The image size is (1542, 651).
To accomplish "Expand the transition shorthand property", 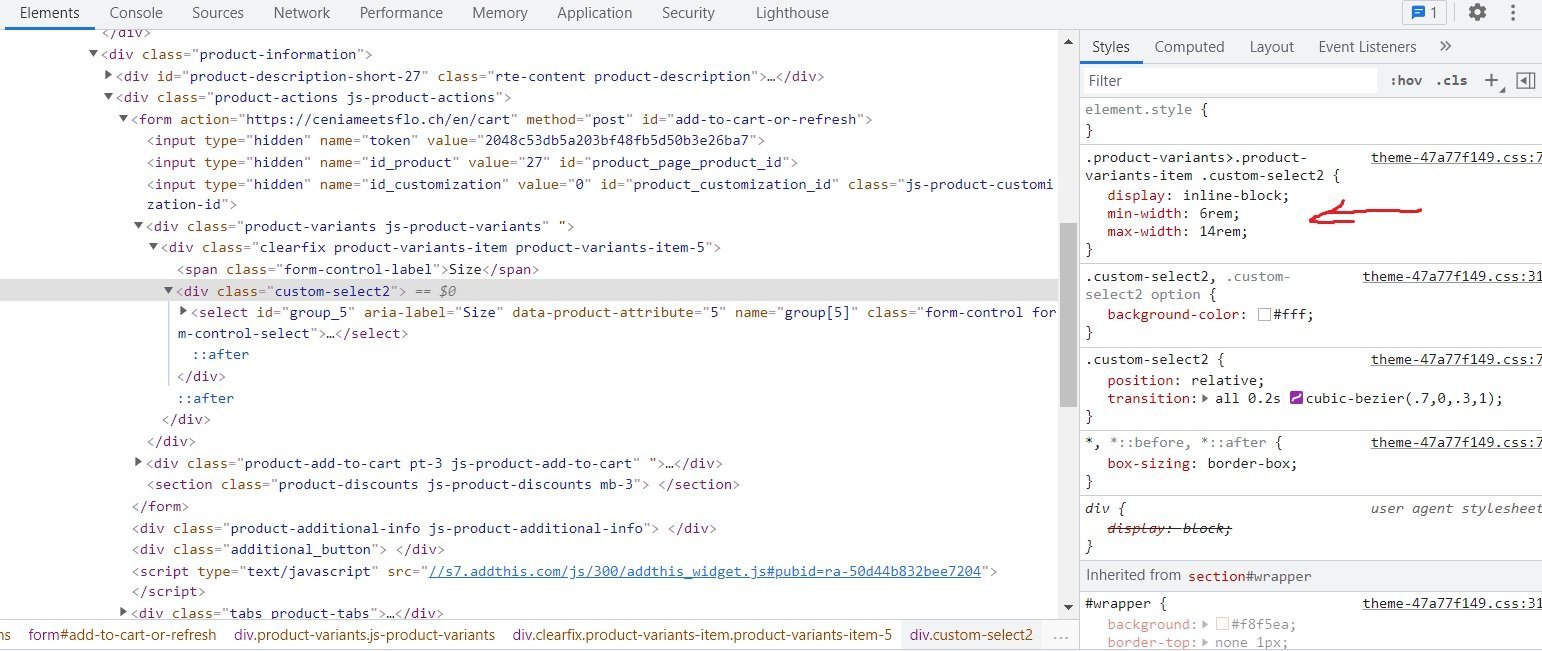I will 1206,398.
